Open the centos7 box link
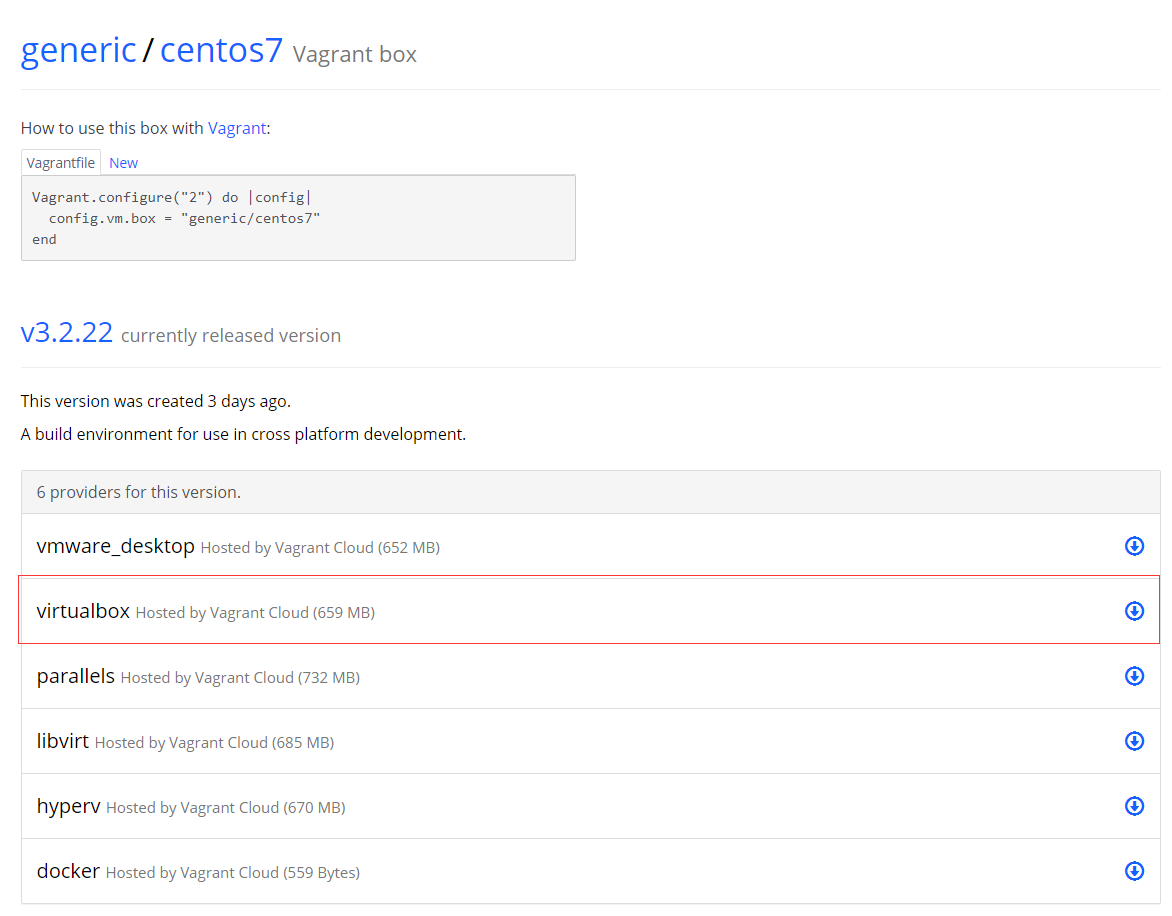 221,51
